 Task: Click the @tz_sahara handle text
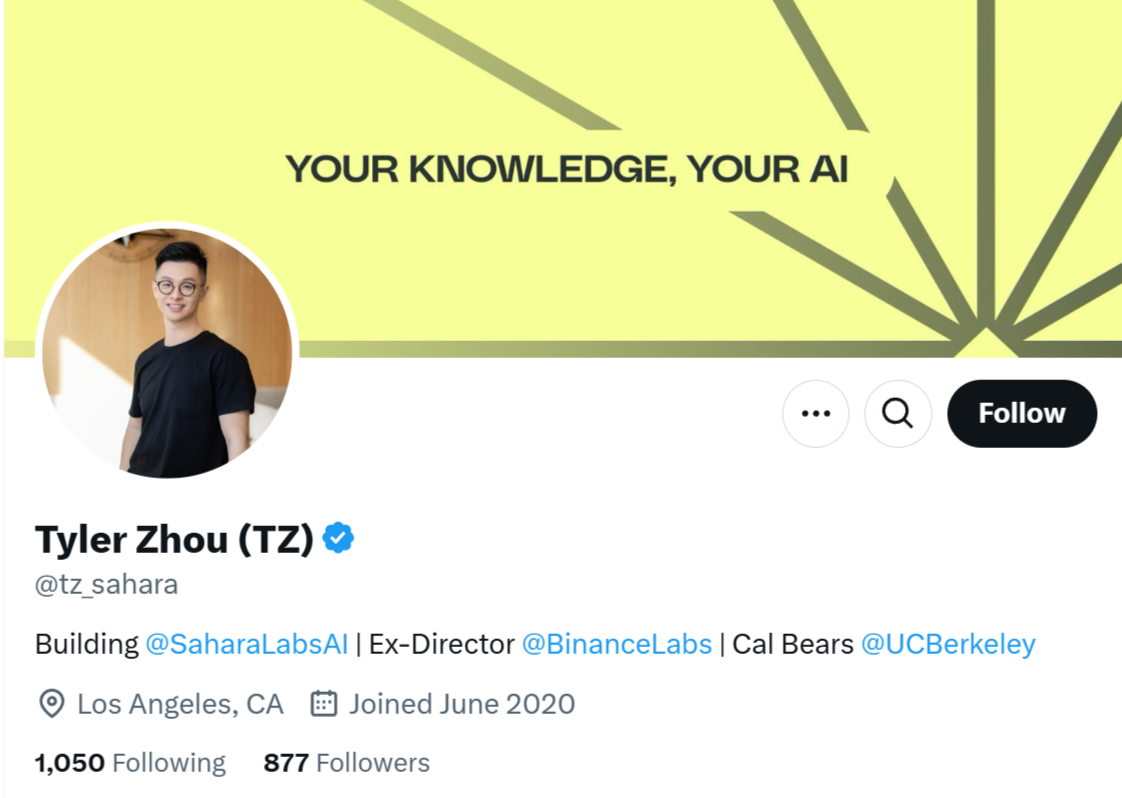tap(106, 585)
